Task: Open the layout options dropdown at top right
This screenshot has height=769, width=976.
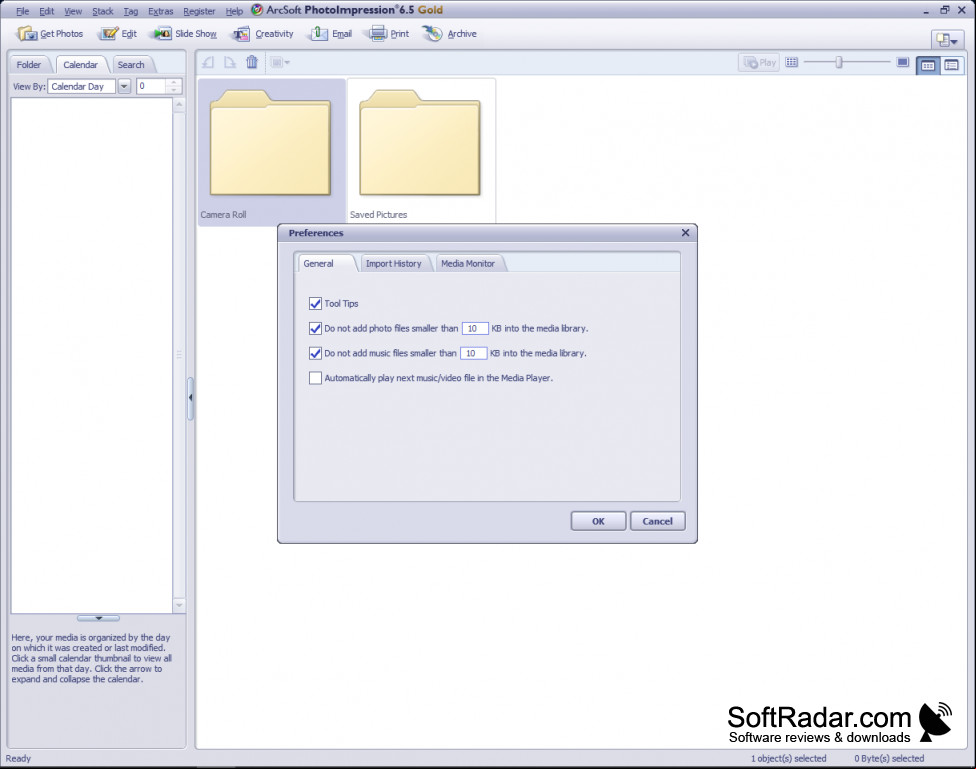Action: (947, 40)
